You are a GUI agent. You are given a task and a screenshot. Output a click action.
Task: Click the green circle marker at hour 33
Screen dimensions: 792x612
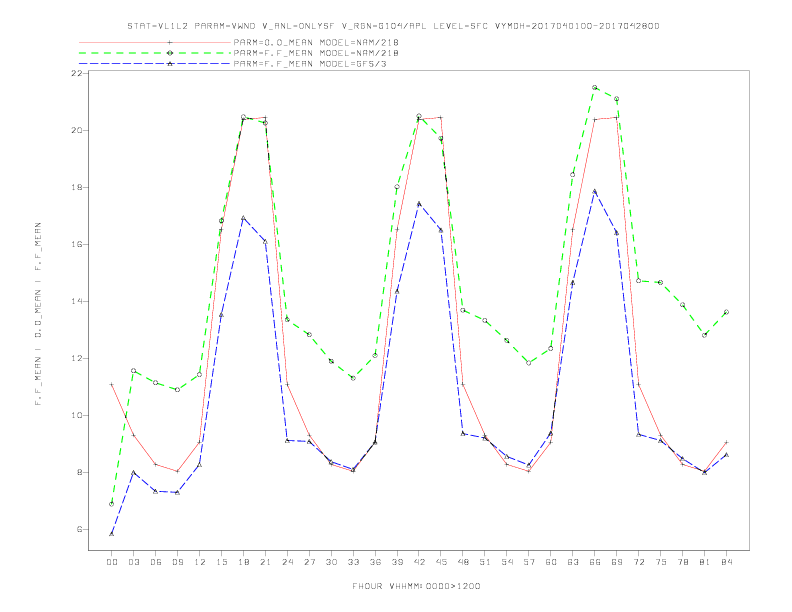(x=353, y=378)
